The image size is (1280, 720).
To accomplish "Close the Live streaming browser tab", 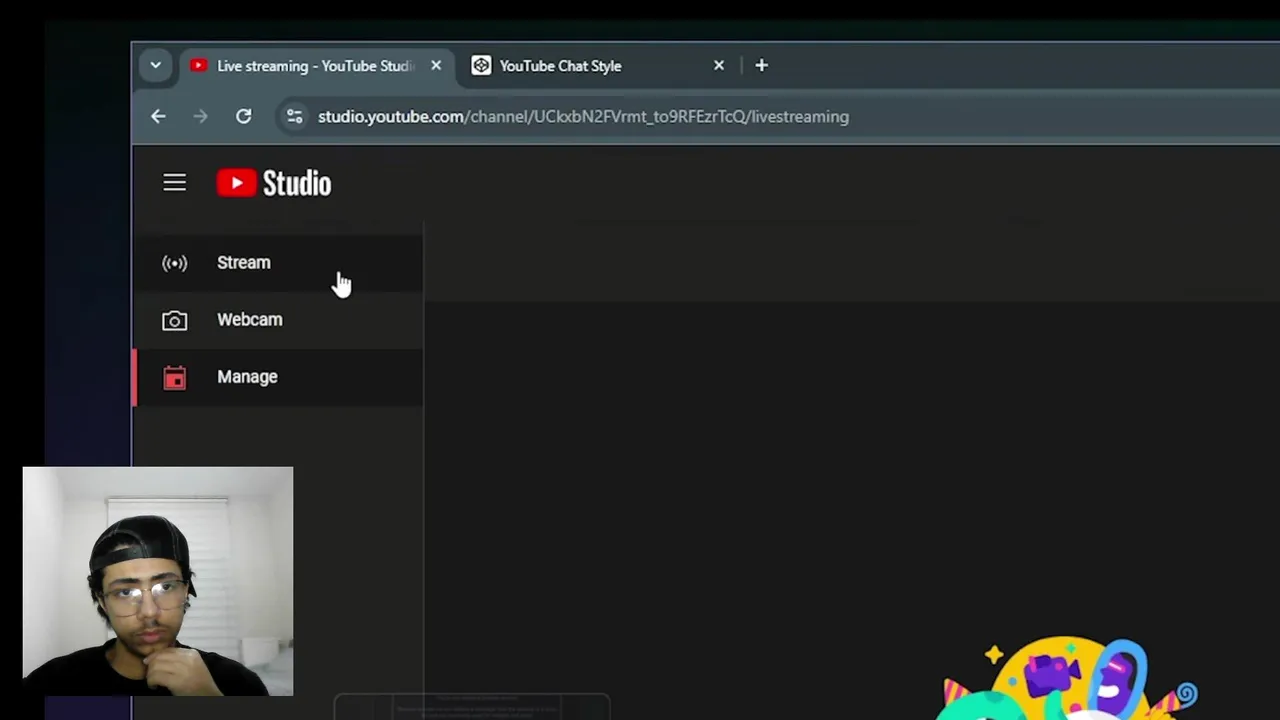I will pos(436,66).
